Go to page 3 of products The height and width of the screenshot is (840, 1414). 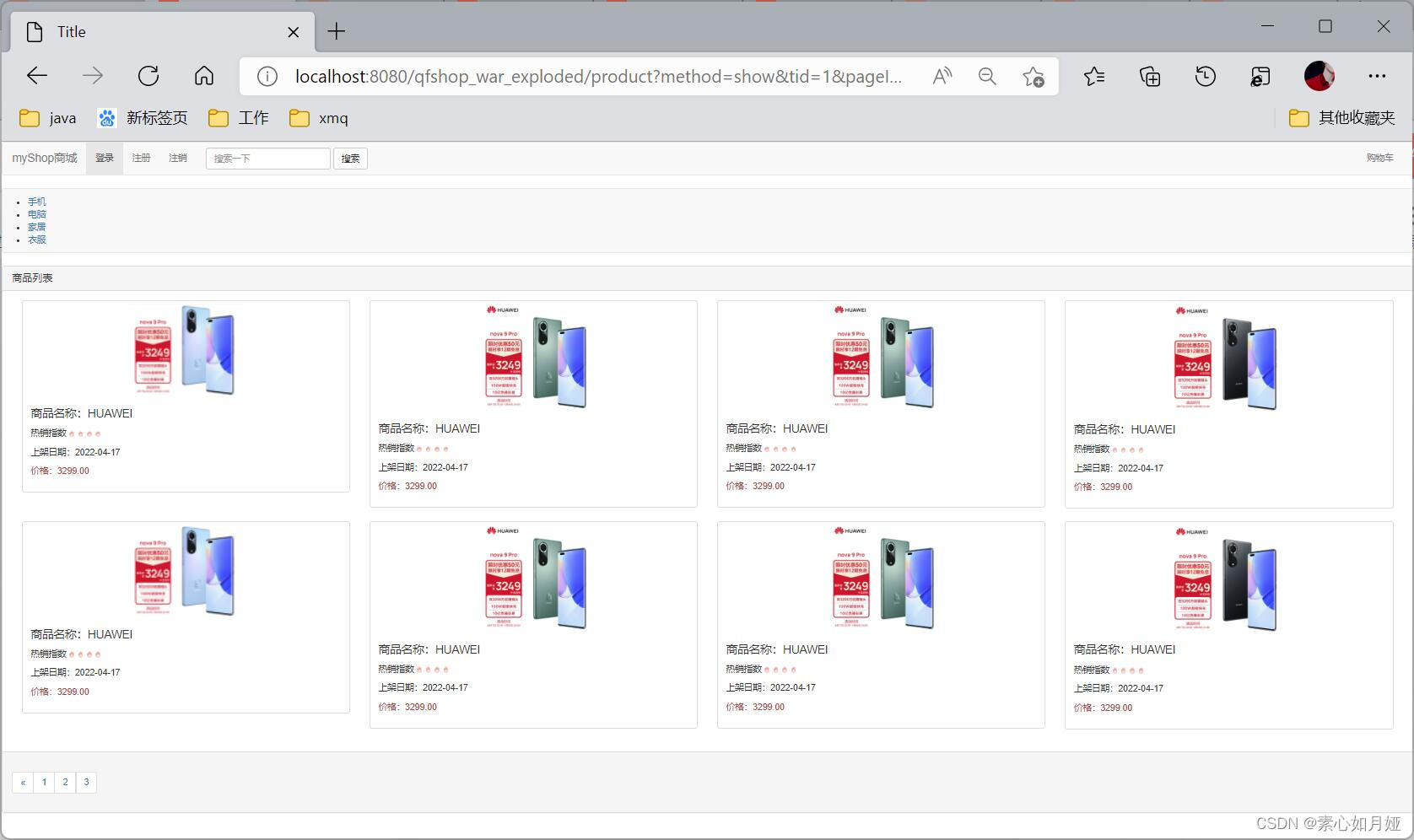pos(86,782)
